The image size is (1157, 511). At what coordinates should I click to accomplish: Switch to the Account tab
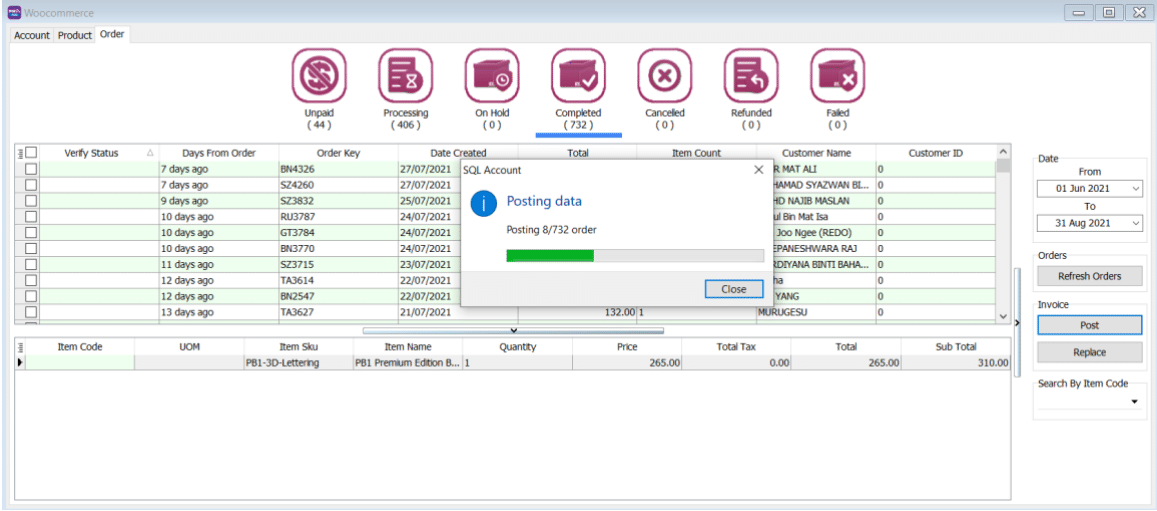point(32,35)
